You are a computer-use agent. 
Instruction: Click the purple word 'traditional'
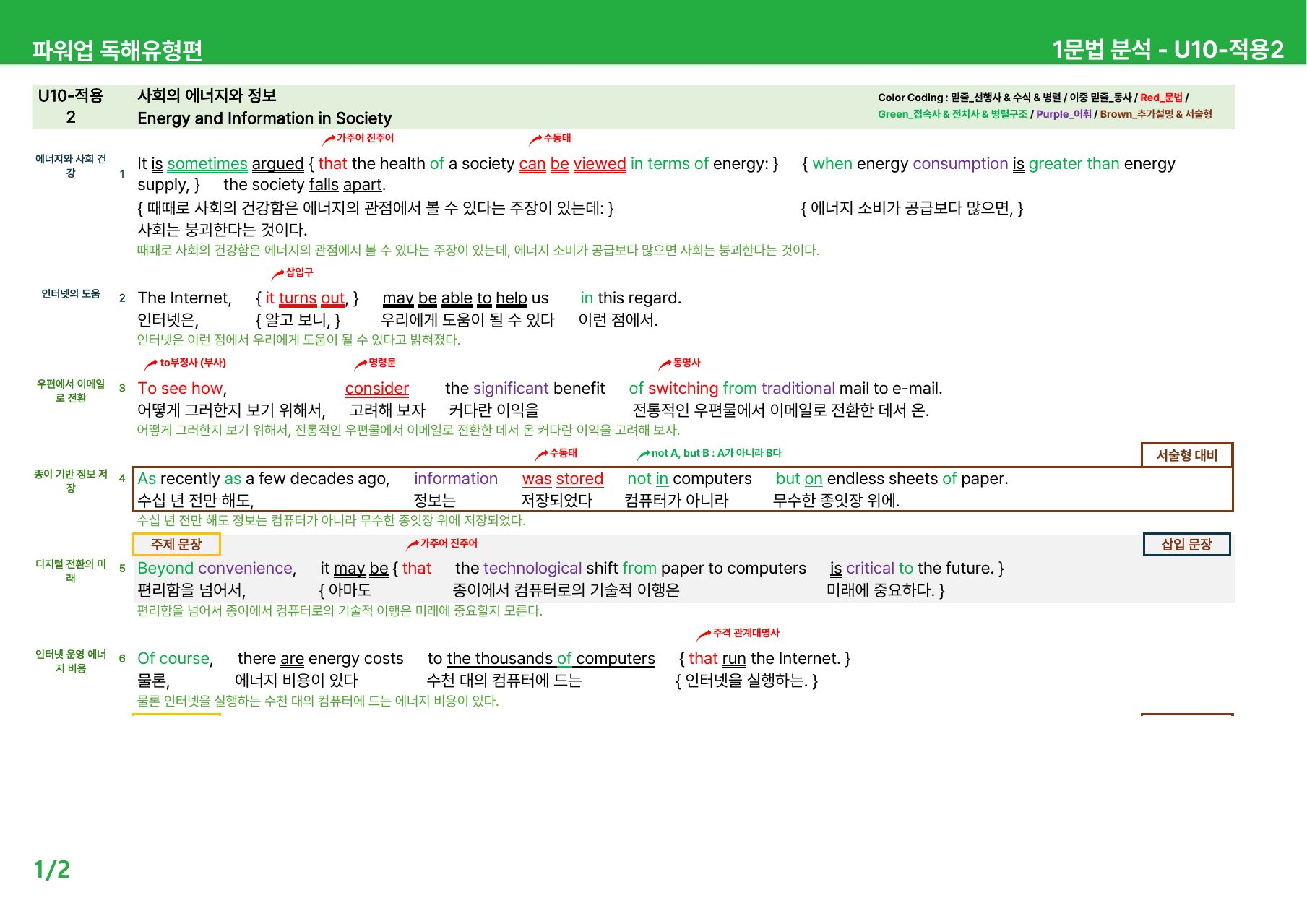(798, 389)
